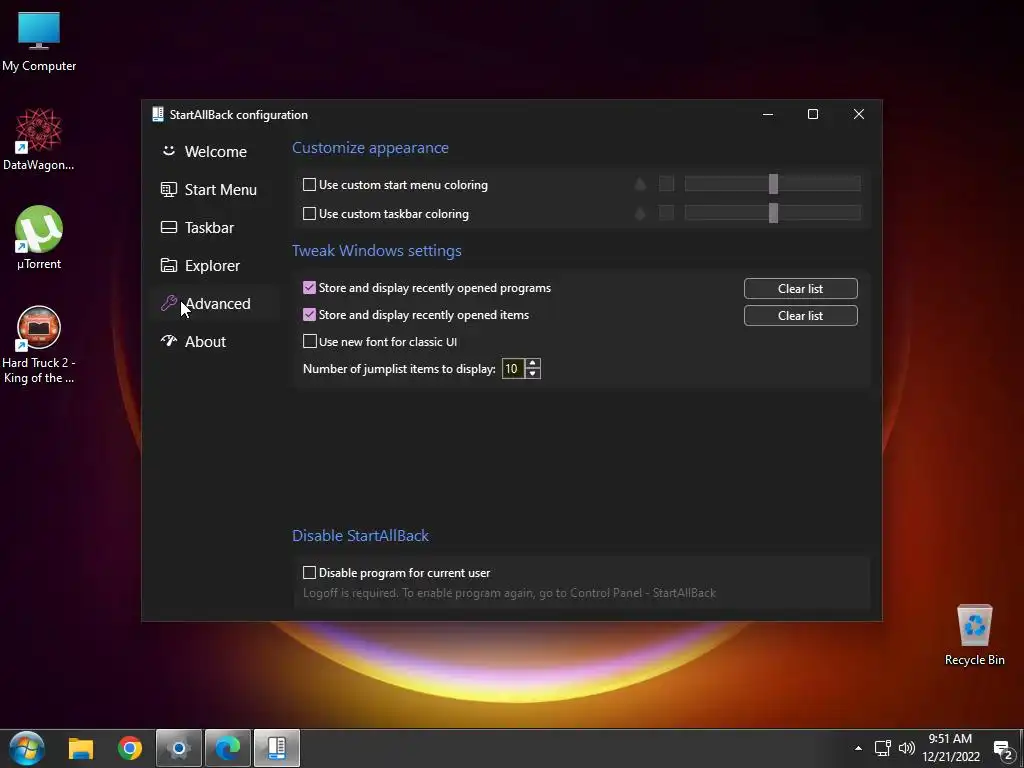Click the jumplist items number field
The width and height of the screenshot is (1024, 768).
pos(513,369)
